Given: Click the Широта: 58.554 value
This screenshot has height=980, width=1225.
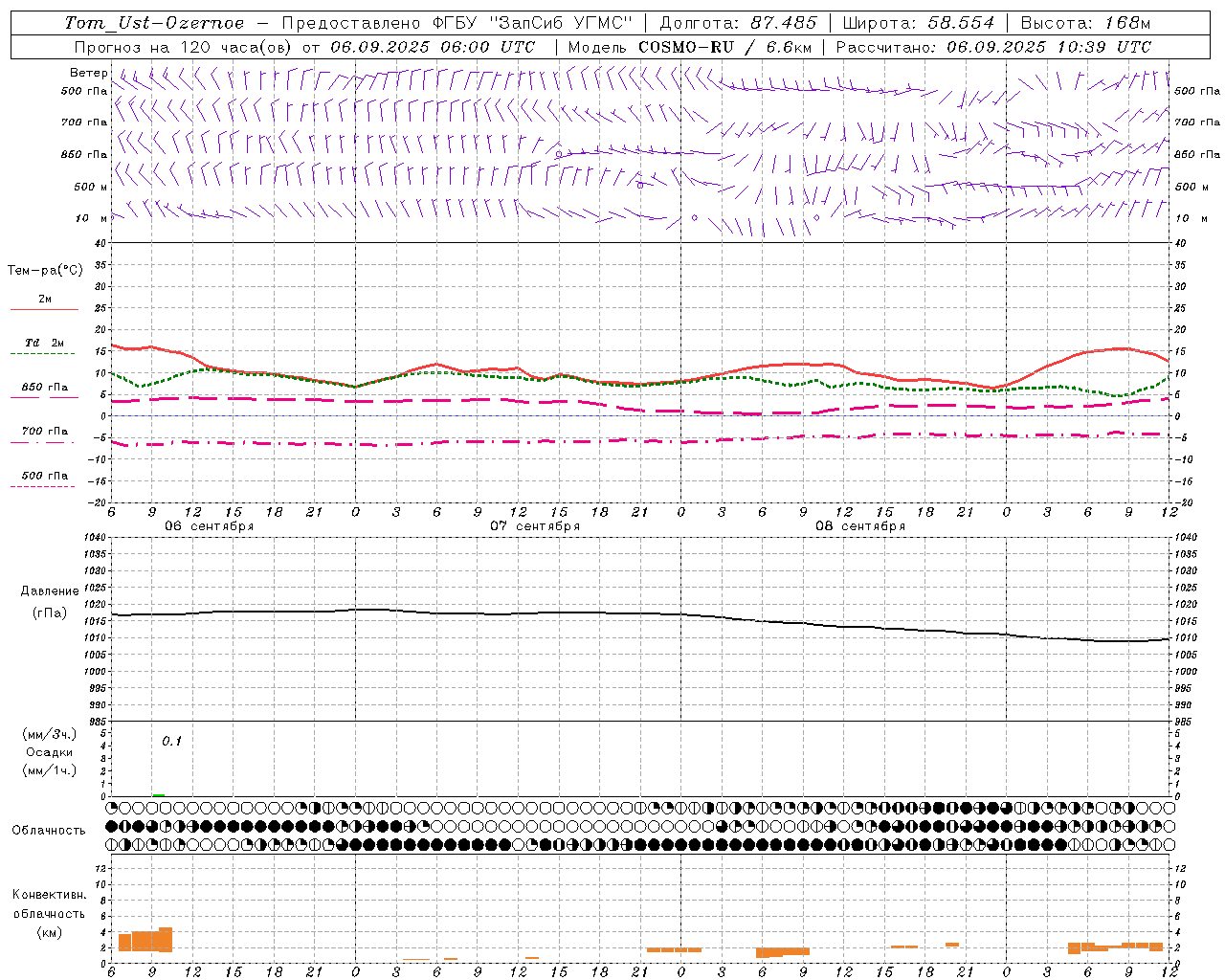Looking at the screenshot, I should point(919,23).
